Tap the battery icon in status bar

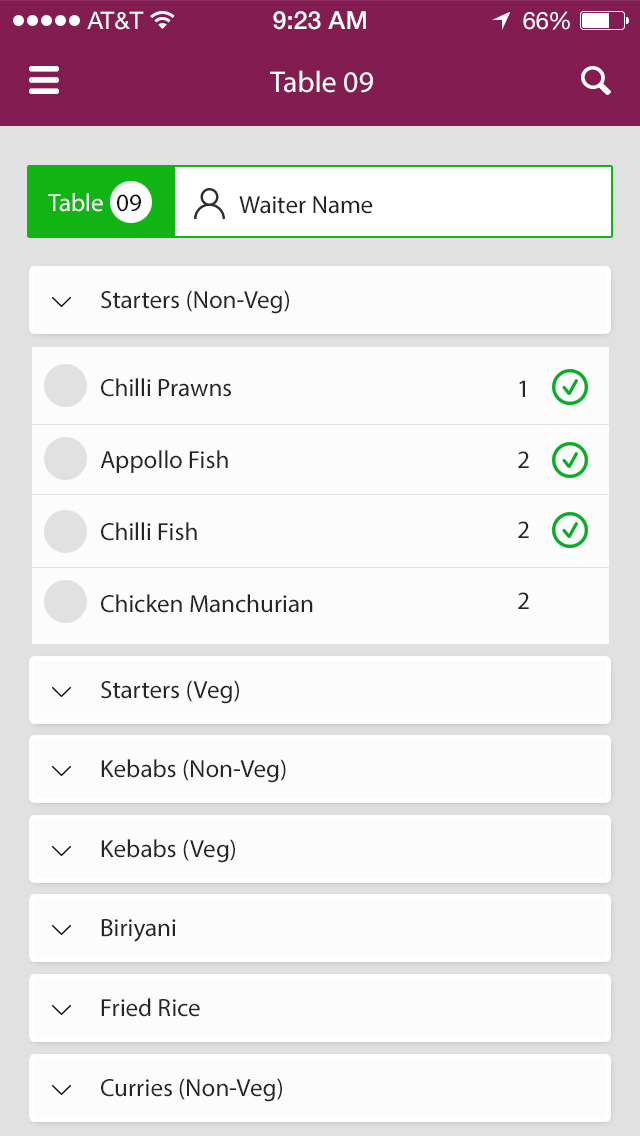click(603, 21)
